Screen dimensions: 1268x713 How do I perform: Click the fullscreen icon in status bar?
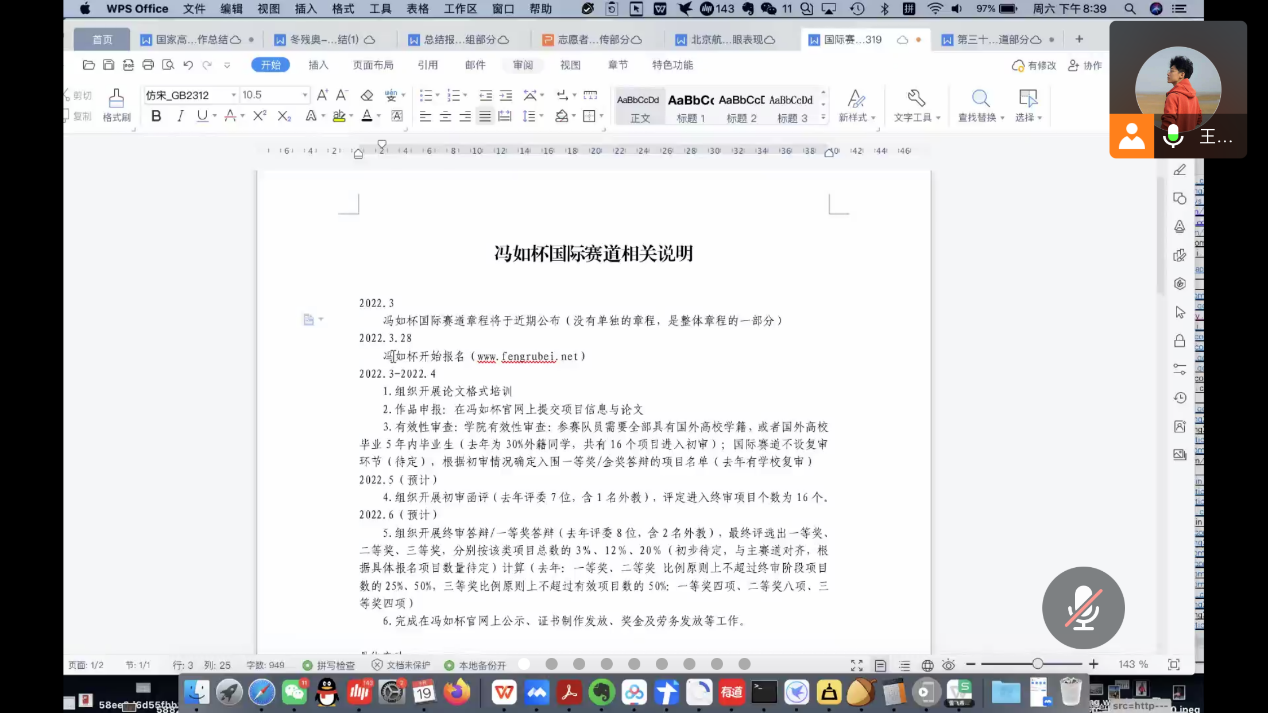click(856, 665)
